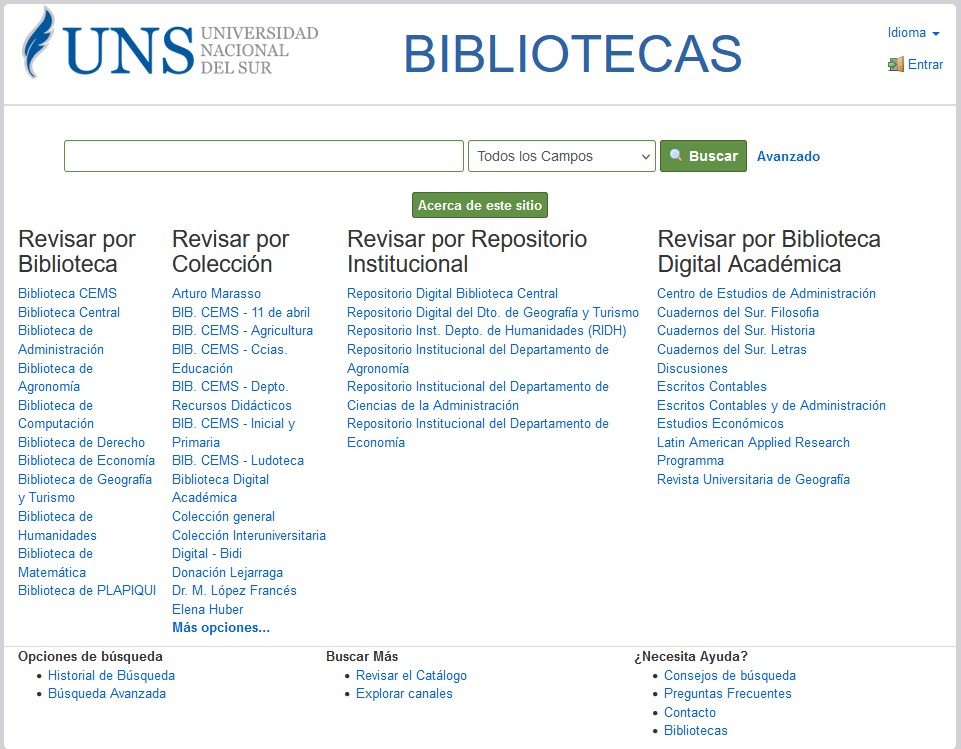The width and height of the screenshot is (961, 749).
Task: Open the Todos los Campos field selector
Action: (x=562, y=156)
